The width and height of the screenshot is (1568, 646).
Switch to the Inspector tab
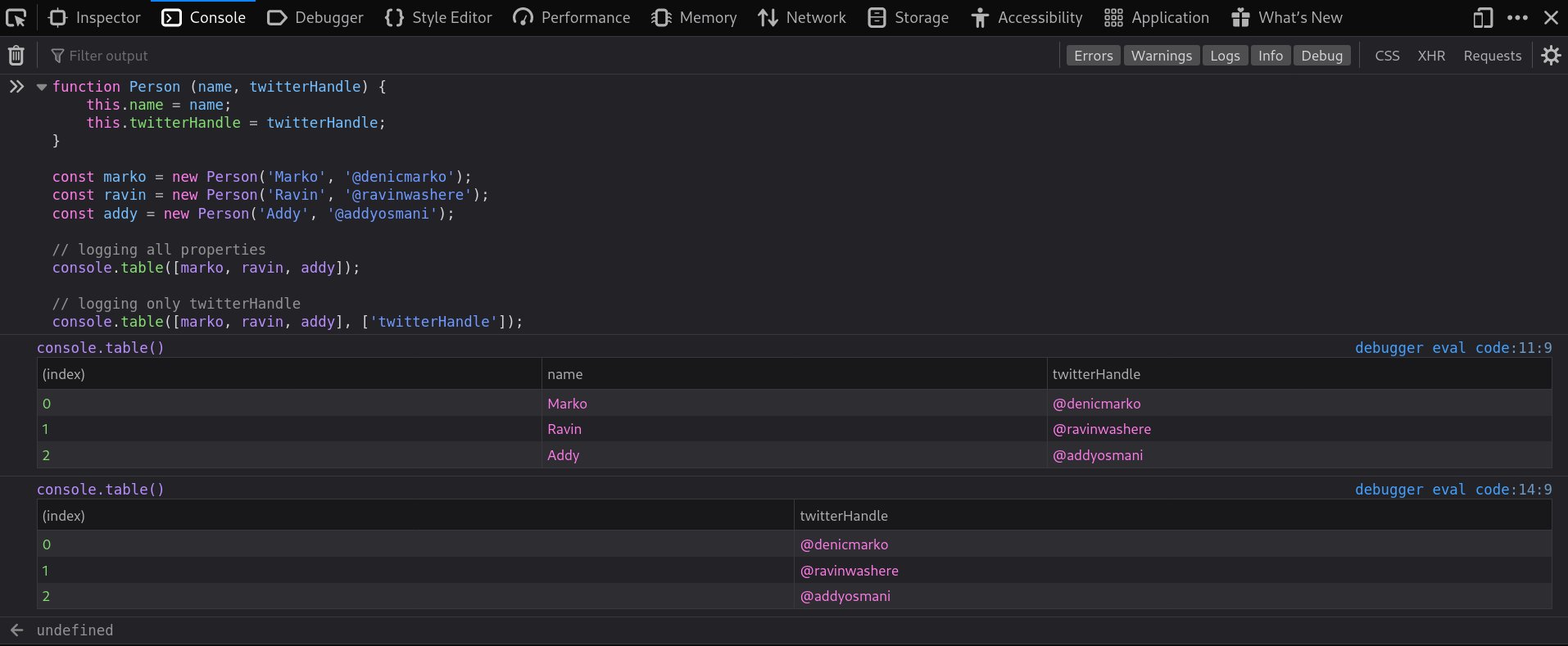coord(94,17)
